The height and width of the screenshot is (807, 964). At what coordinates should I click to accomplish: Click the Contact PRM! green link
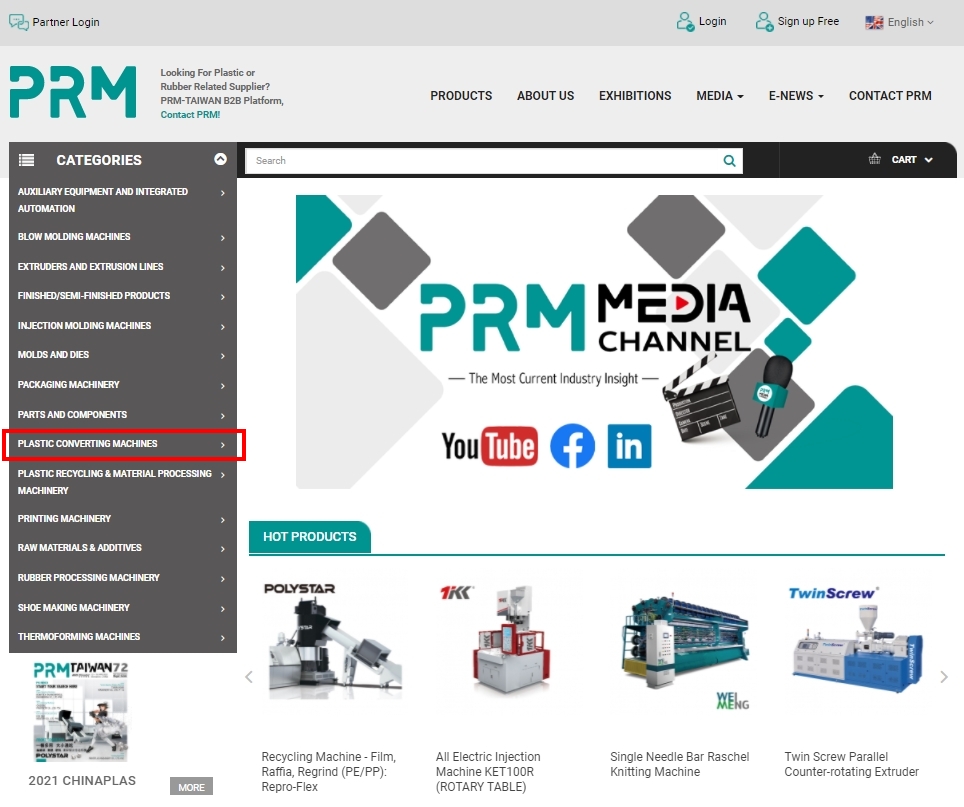[x=190, y=114]
